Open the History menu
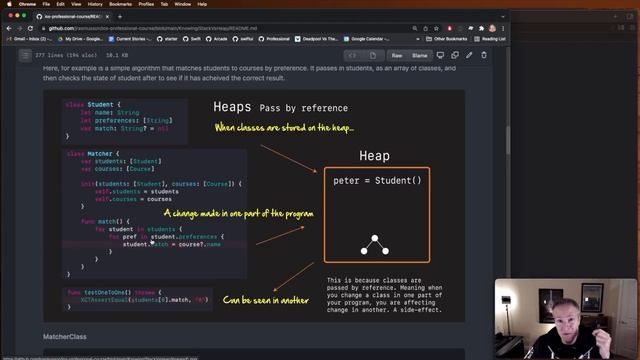The height and width of the screenshot is (360, 640). (95, 4)
